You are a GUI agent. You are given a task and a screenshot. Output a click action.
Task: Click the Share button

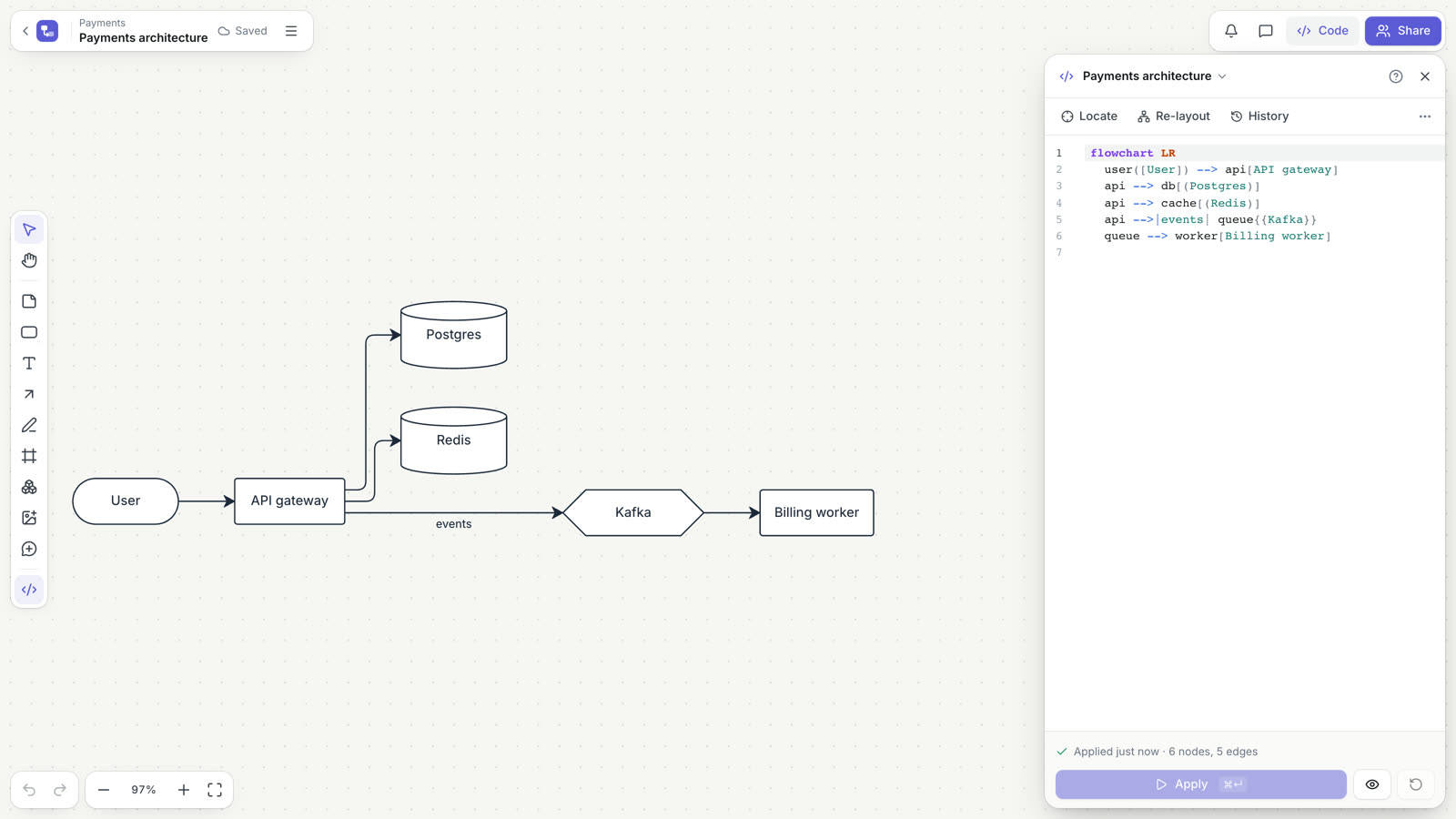point(1403,31)
